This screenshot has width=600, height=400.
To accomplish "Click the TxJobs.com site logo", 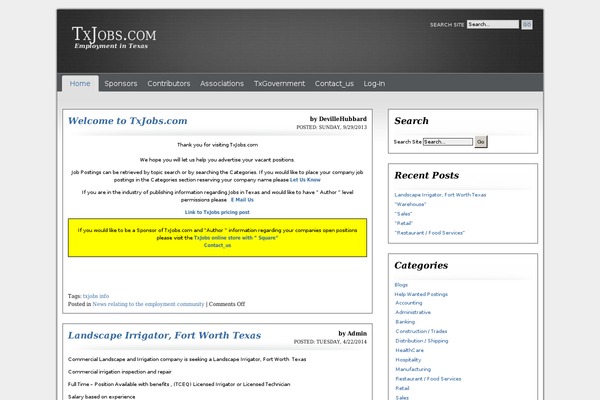I will point(114,35).
